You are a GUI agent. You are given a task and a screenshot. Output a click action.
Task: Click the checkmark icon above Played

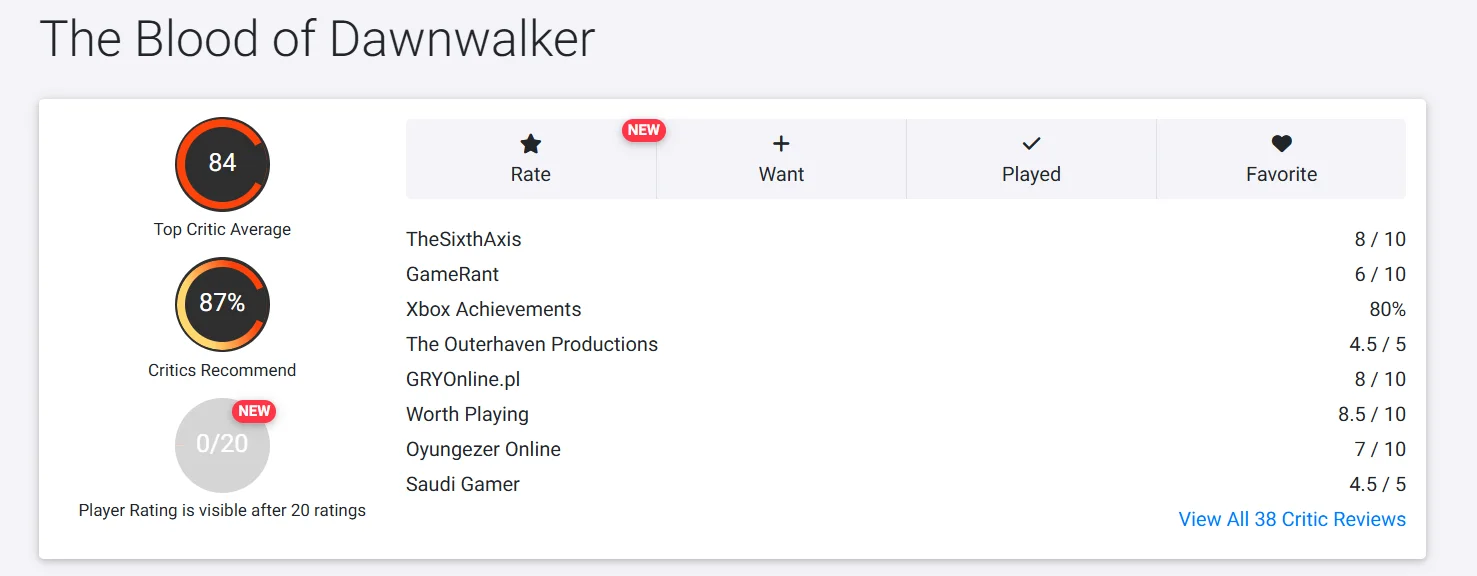[1031, 144]
